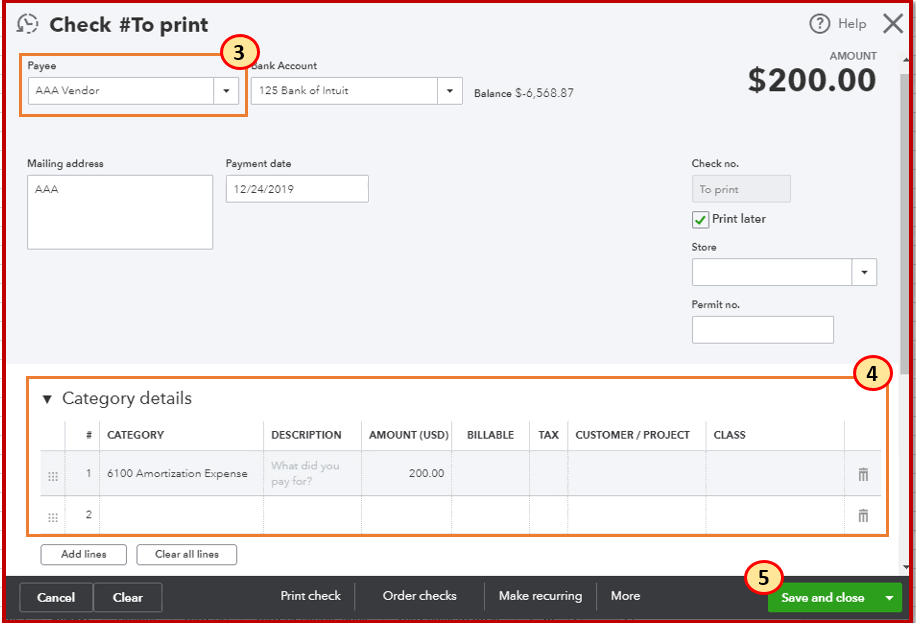Screen dimensions: 916x623
Task: Open the More menu in bottom bar
Action: point(625,596)
